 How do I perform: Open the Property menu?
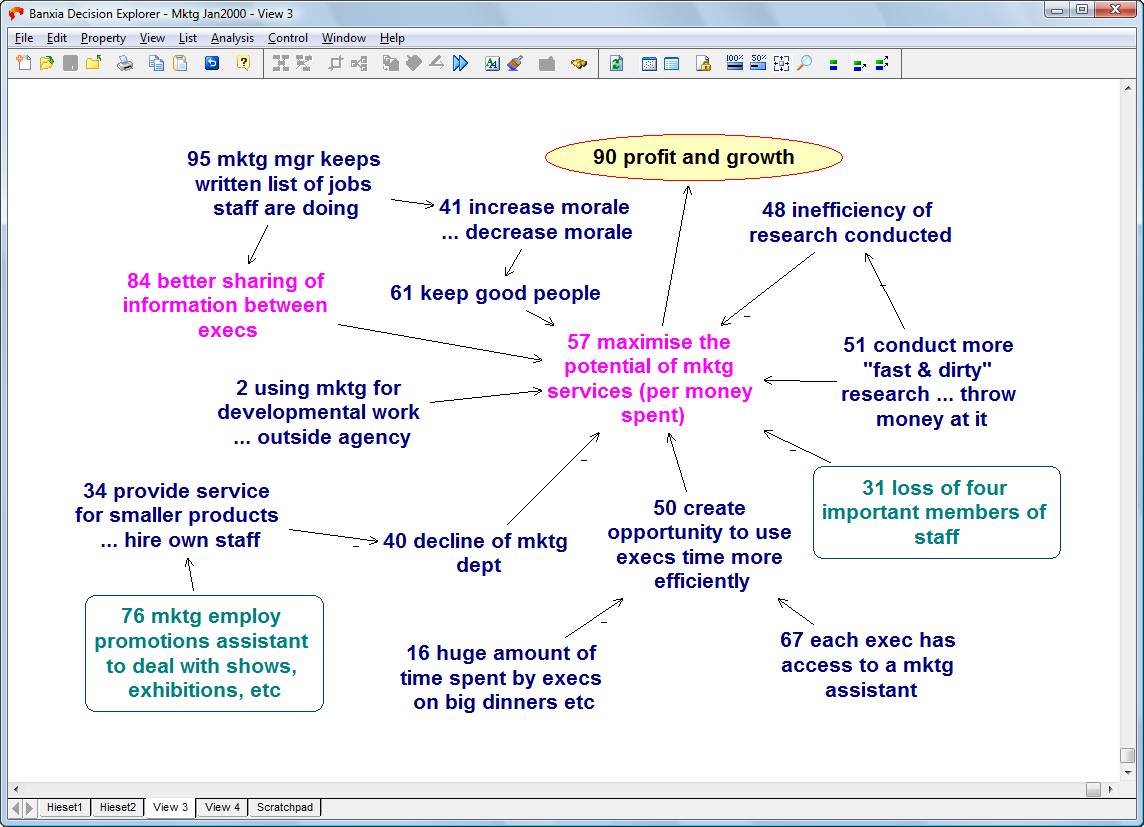coord(103,38)
